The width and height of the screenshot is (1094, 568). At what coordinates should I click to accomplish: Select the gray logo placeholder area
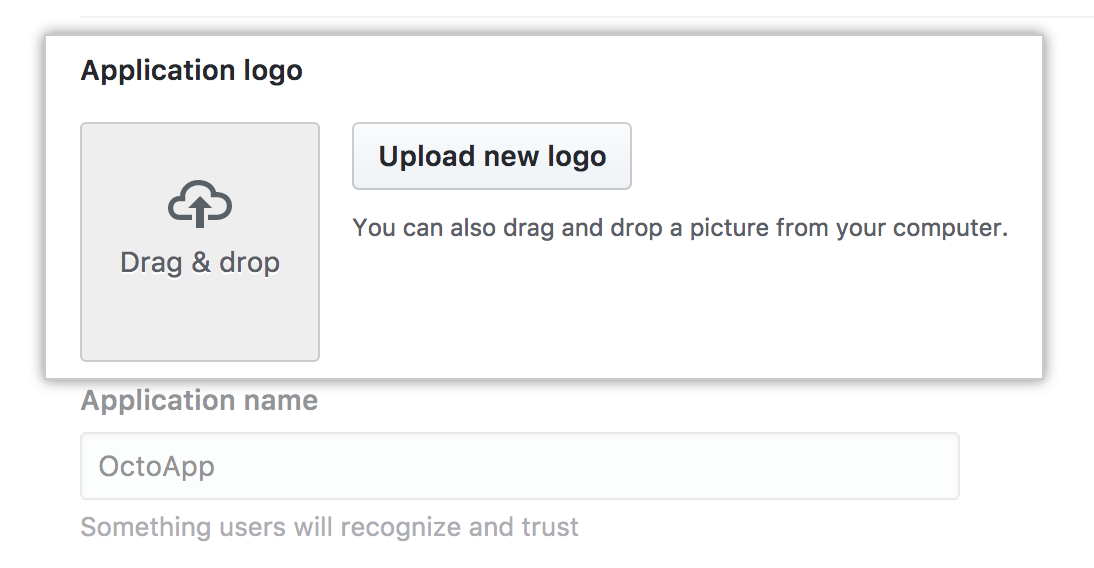point(200,242)
